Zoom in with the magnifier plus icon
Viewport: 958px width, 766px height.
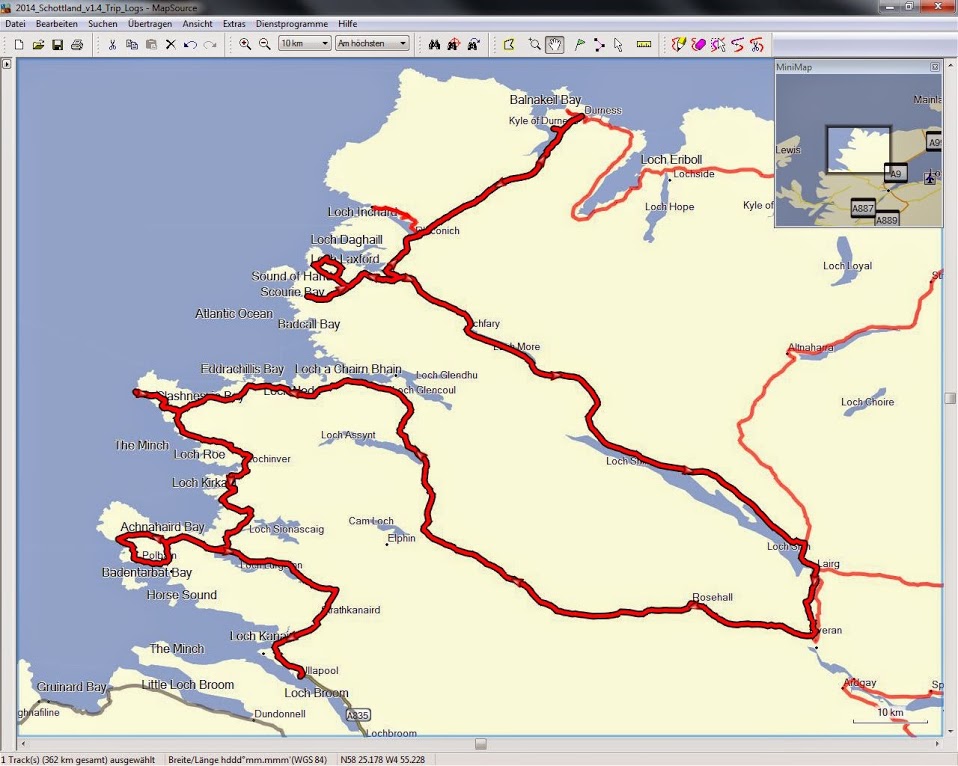click(x=245, y=44)
